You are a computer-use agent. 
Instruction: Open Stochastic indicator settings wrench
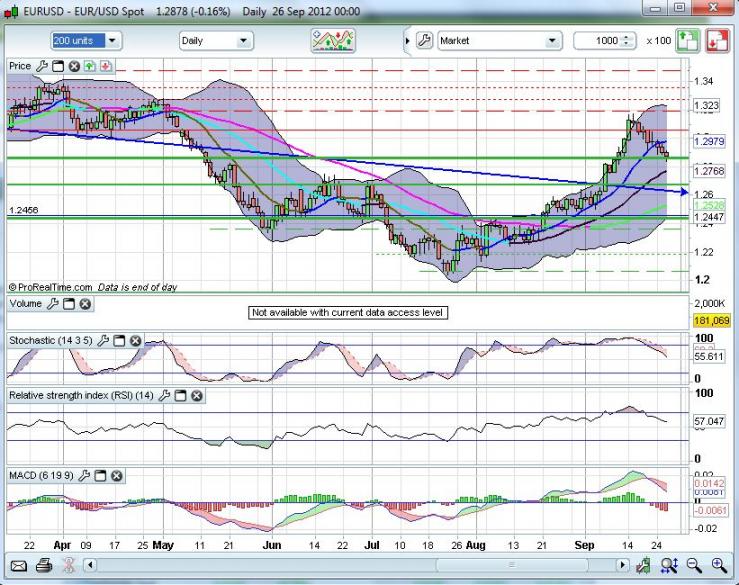pos(103,340)
